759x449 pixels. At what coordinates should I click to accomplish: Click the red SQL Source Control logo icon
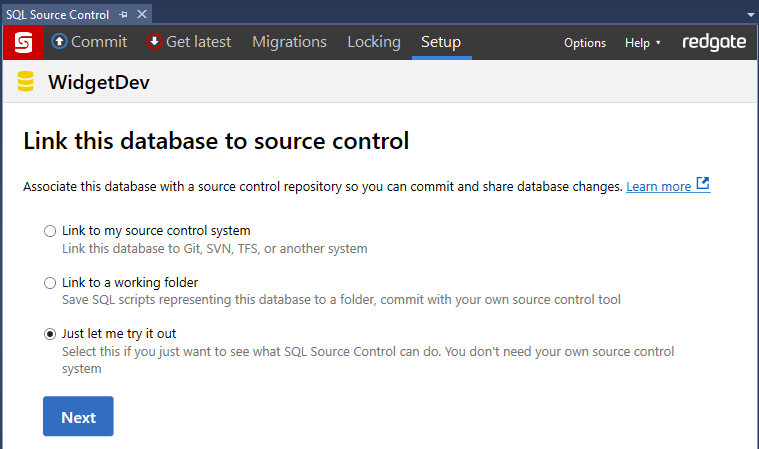pyautogui.click(x=22, y=42)
